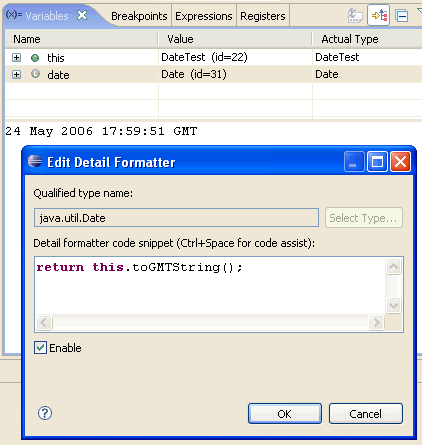Viewport: 422px width, 445px height.
Task: Toggle the Enable checkbox
Action: click(40, 348)
